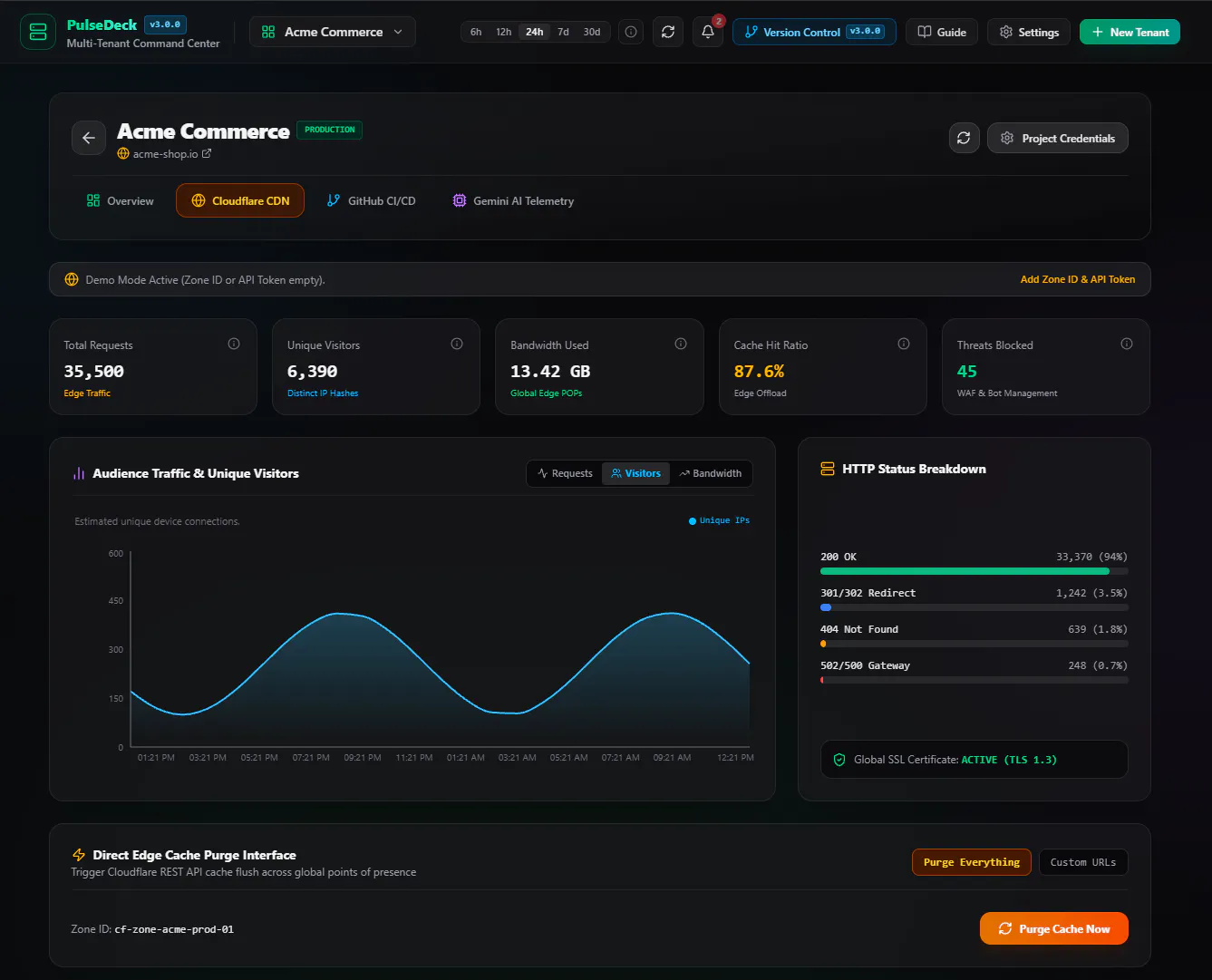Switch chart to Visitors view
The image size is (1212, 980).
[x=636, y=473]
